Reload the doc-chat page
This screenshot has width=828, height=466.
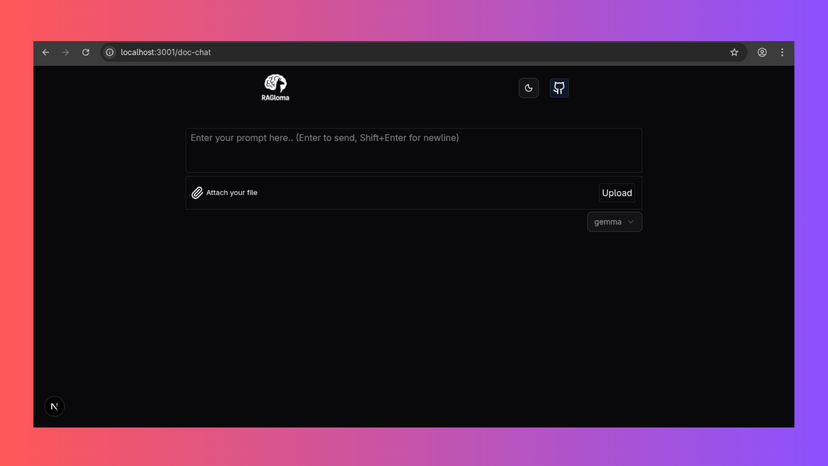86,52
